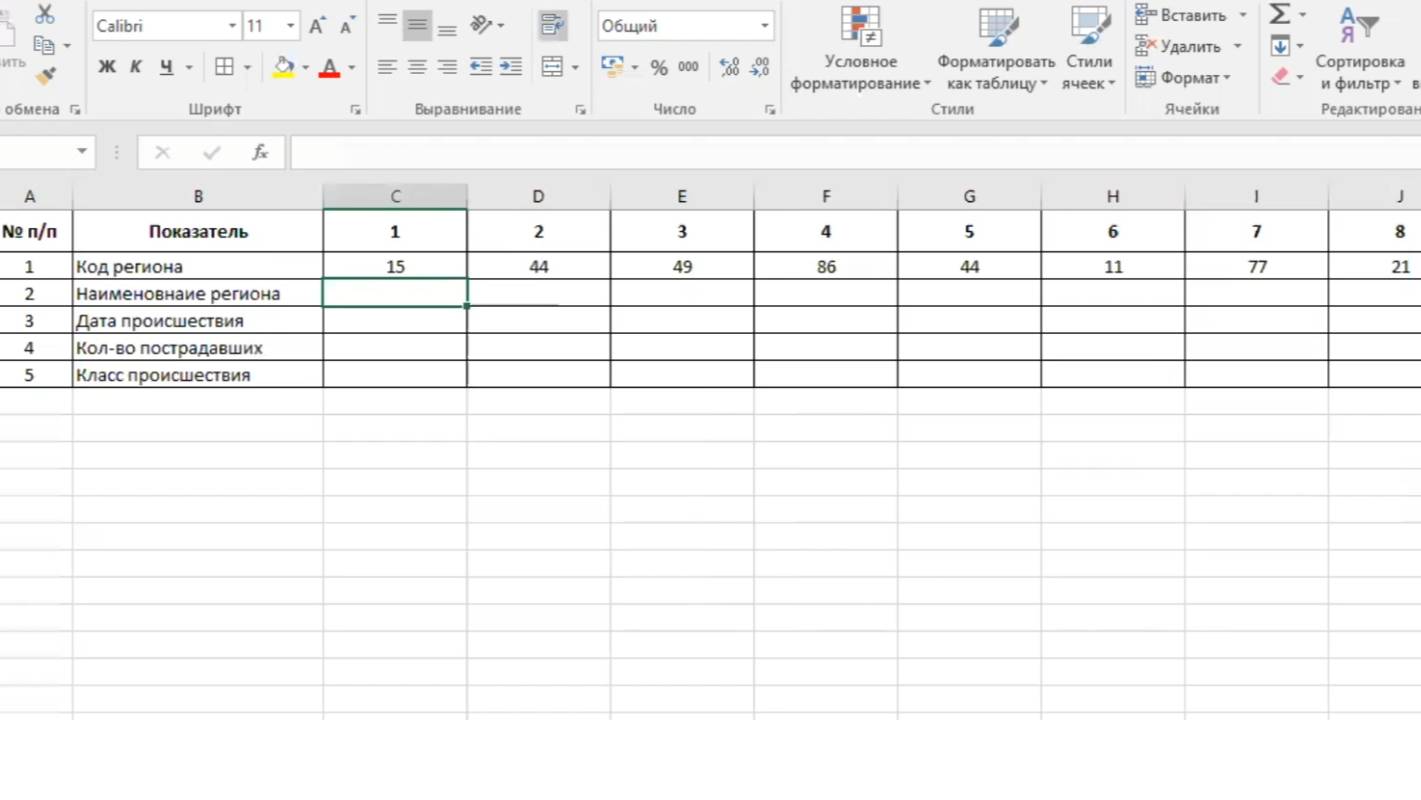Merge and center the selected cells
This screenshot has width=1421, height=800.
pyautogui.click(x=552, y=67)
